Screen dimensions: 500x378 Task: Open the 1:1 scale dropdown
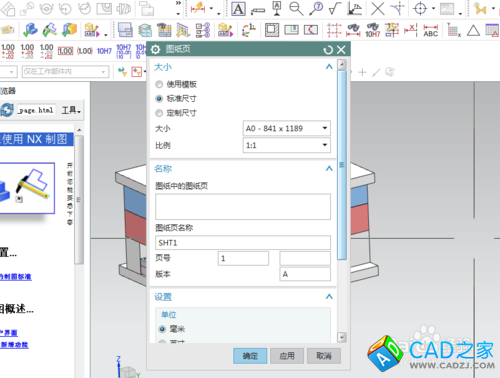pyautogui.click(x=287, y=145)
